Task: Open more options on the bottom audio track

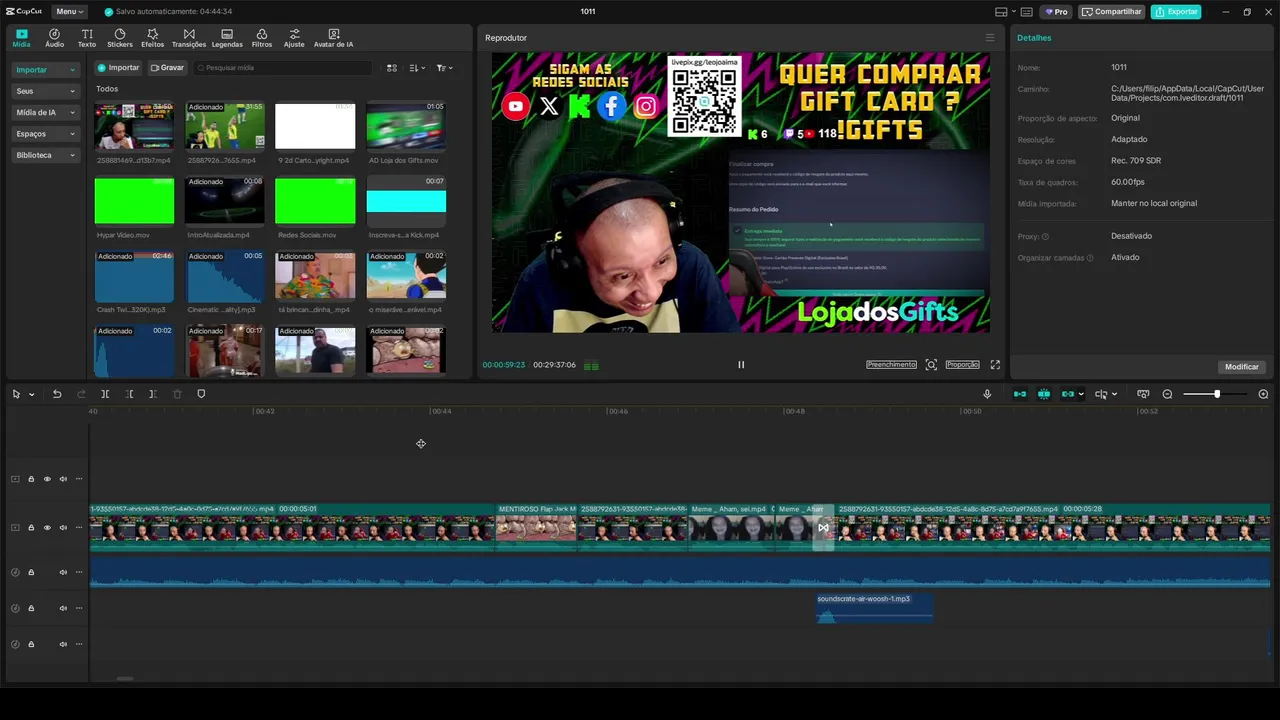Action: [x=79, y=644]
